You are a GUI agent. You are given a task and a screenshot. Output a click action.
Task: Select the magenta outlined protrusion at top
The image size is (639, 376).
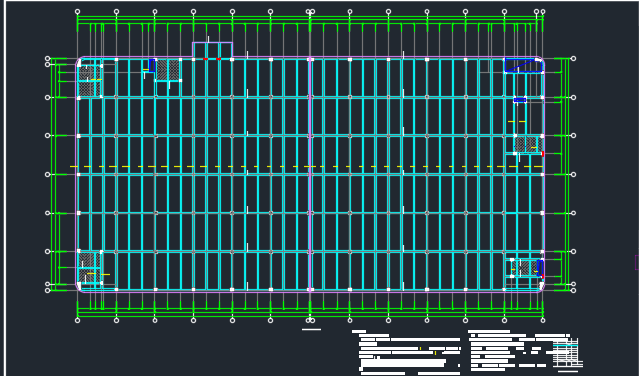pyautogui.click(x=212, y=50)
